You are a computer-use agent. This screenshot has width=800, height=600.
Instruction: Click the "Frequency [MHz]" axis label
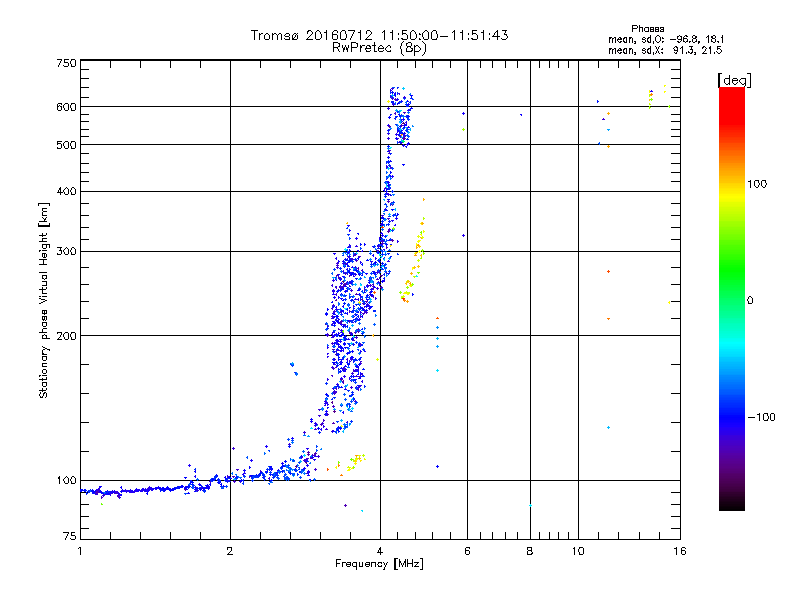point(379,564)
